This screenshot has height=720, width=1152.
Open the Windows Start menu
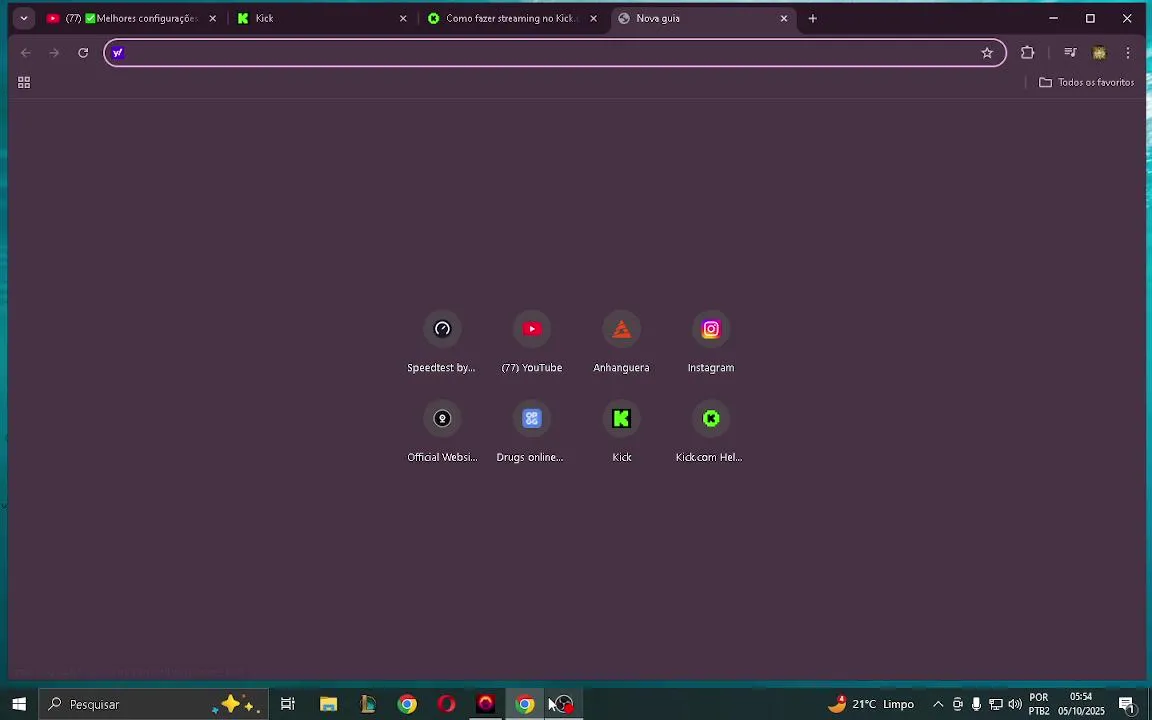(19, 705)
